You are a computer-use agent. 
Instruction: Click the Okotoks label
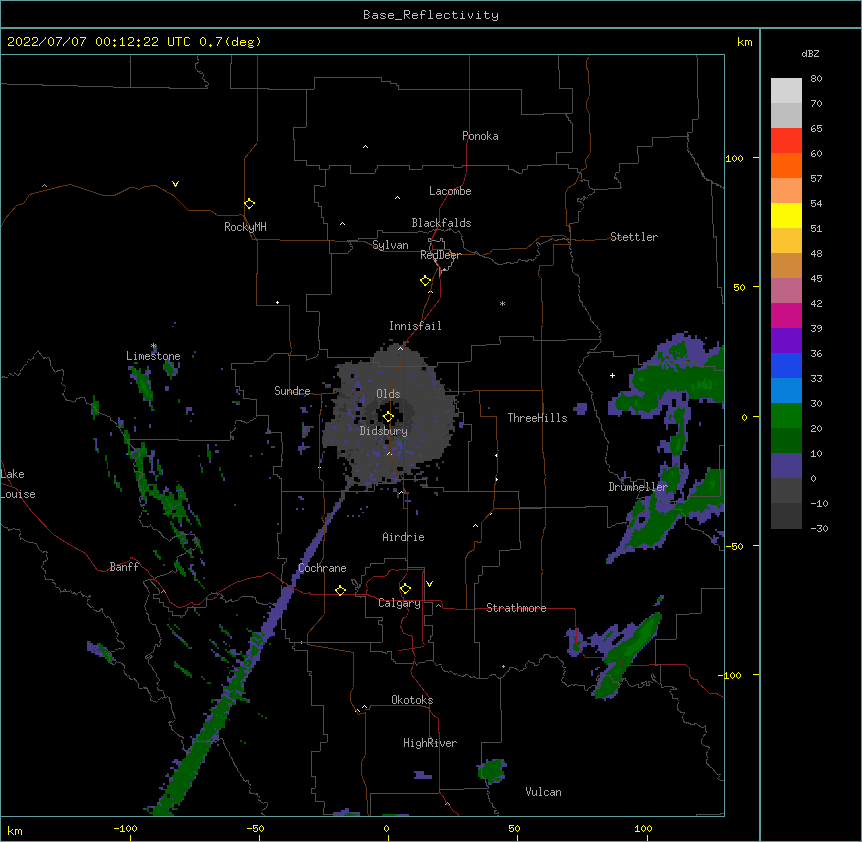412,700
